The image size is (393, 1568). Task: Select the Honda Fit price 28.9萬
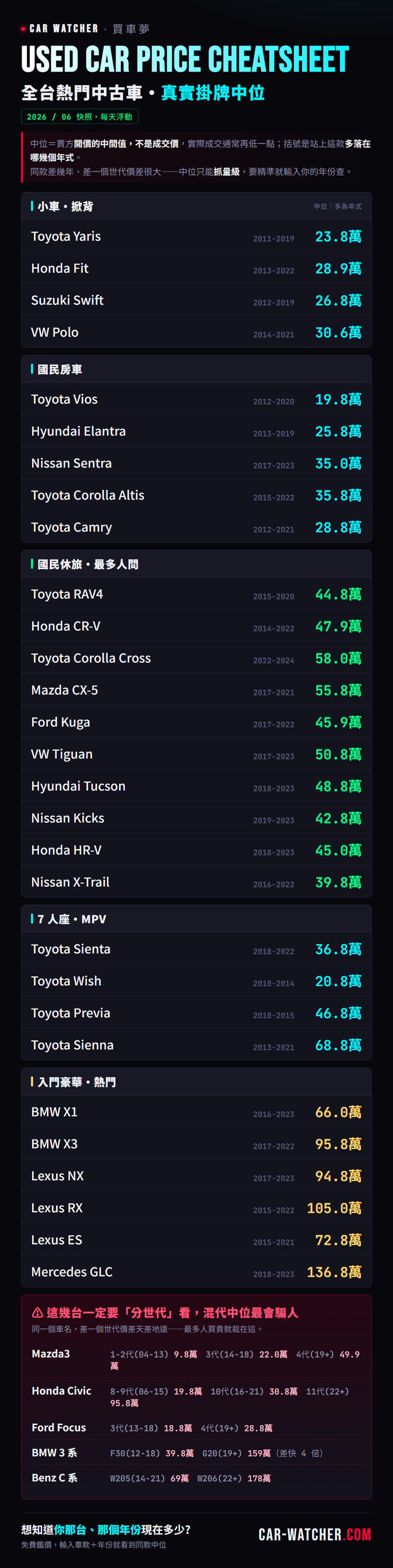click(x=338, y=268)
